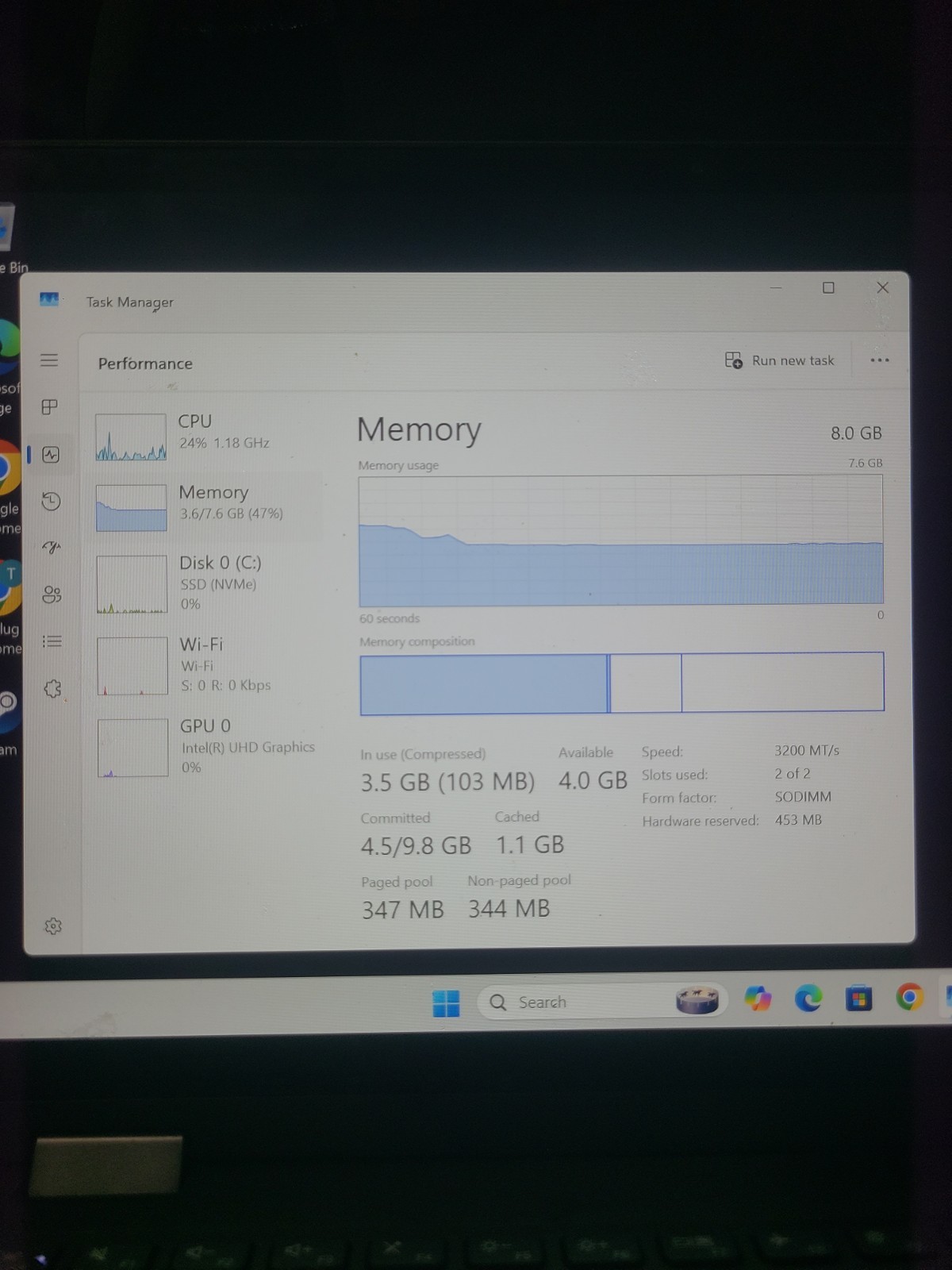Open the Task Manager hamburger navigation menu
The height and width of the screenshot is (1270, 952).
[49, 360]
